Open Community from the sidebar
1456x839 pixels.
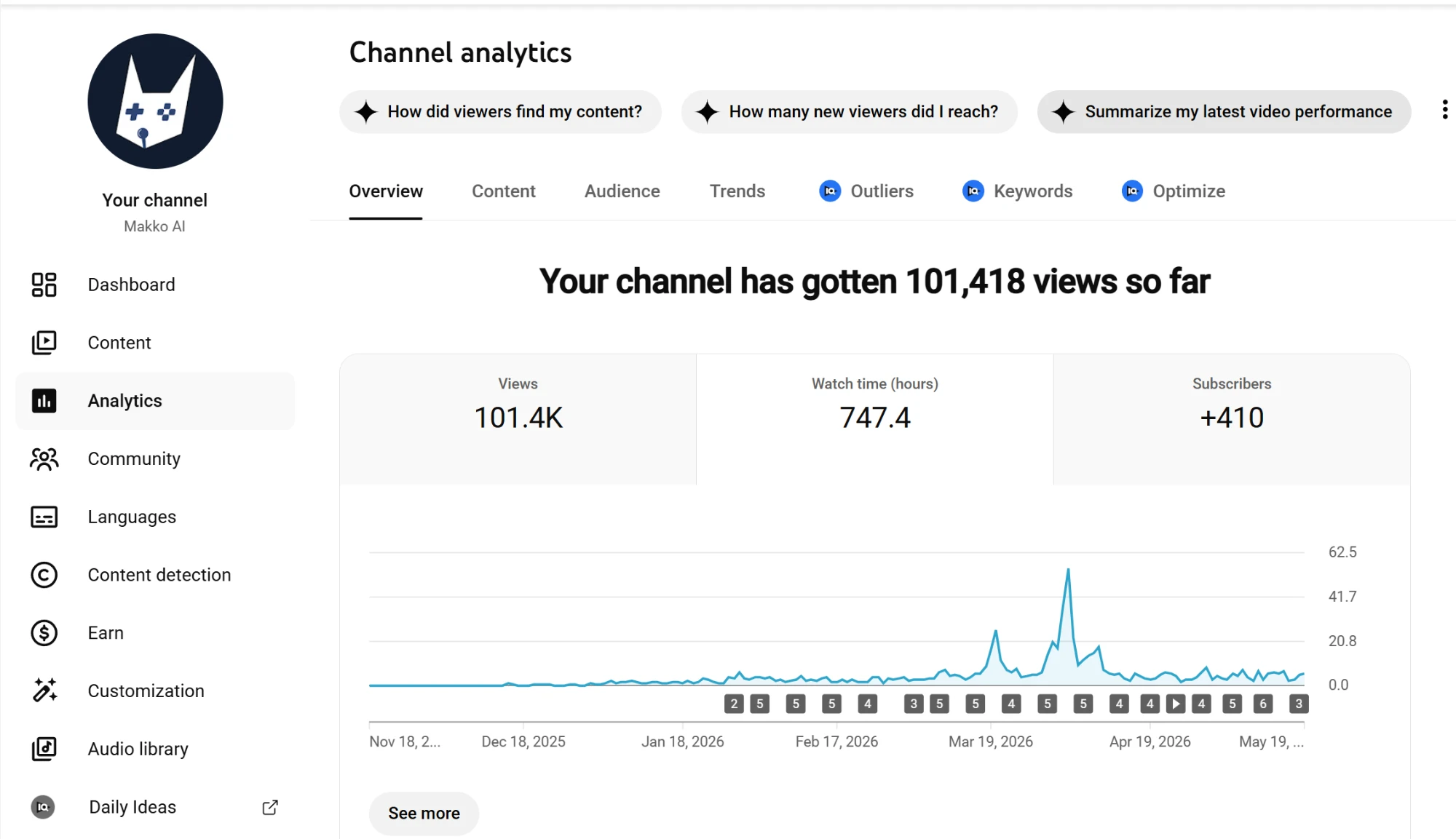[155, 459]
